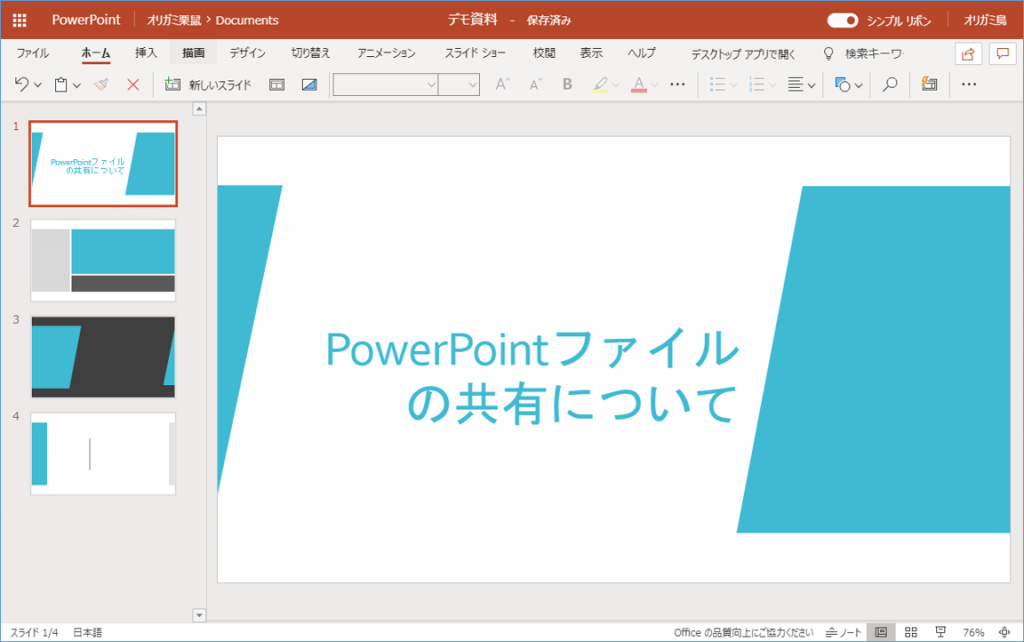Switch to the 校閲 tab
This screenshot has width=1024, height=642.
click(x=544, y=54)
